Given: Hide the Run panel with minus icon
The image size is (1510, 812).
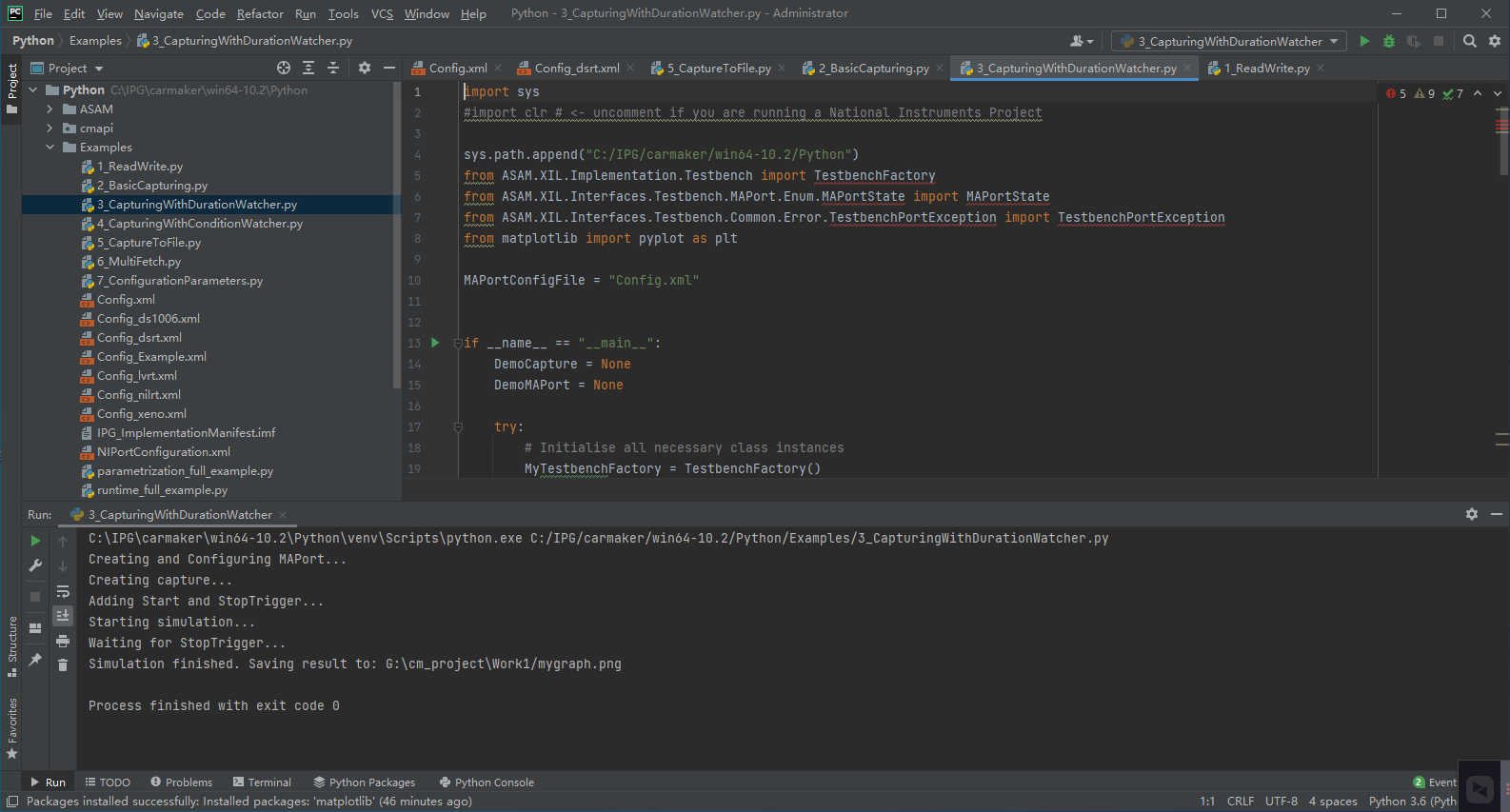Looking at the screenshot, I should point(1497,514).
